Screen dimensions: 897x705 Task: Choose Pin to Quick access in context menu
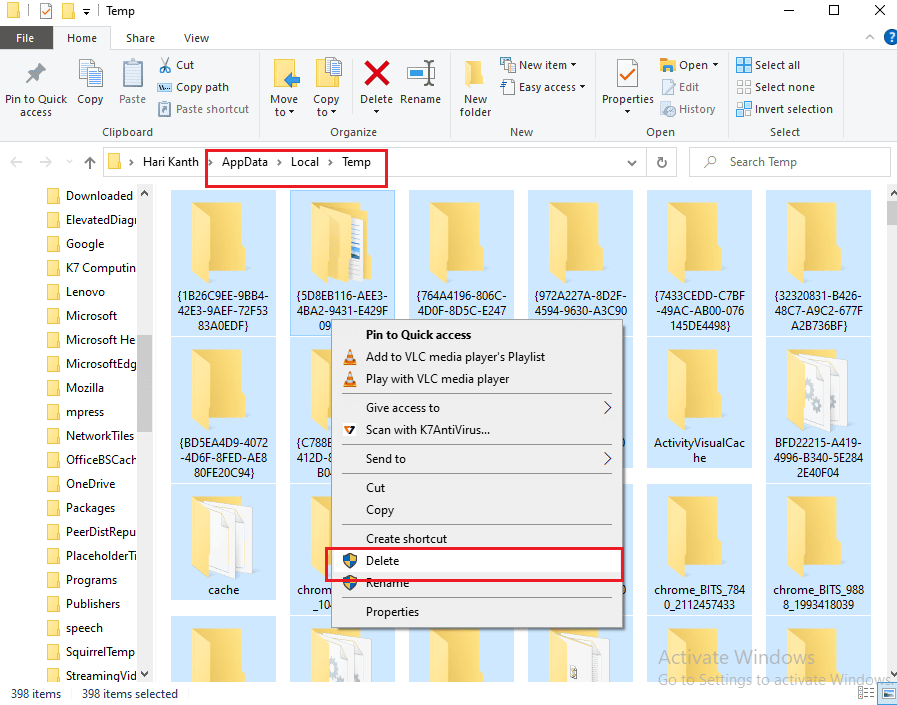point(477,335)
